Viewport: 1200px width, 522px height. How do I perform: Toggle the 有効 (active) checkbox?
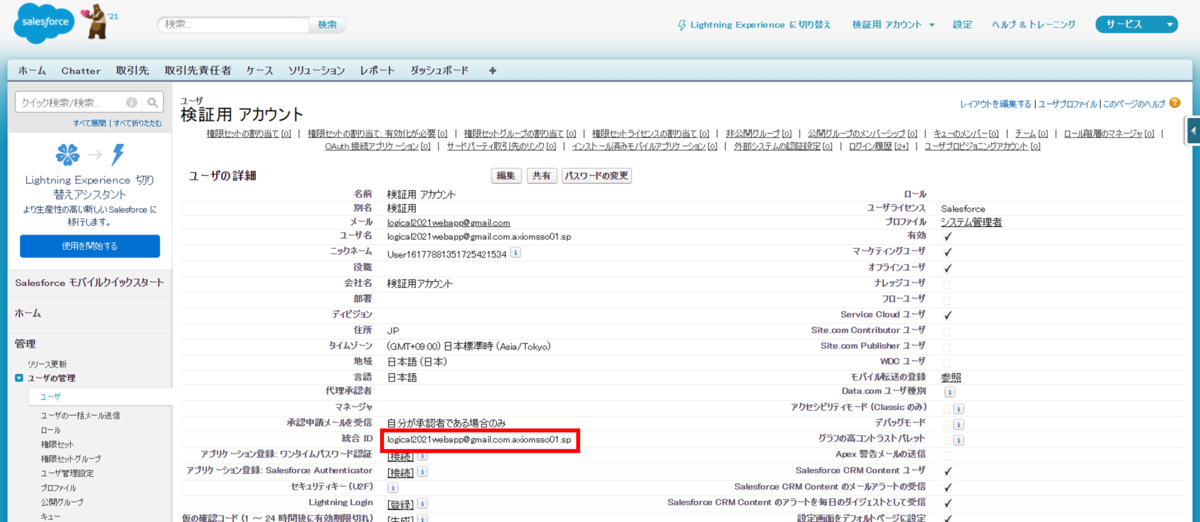click(947, 237)
